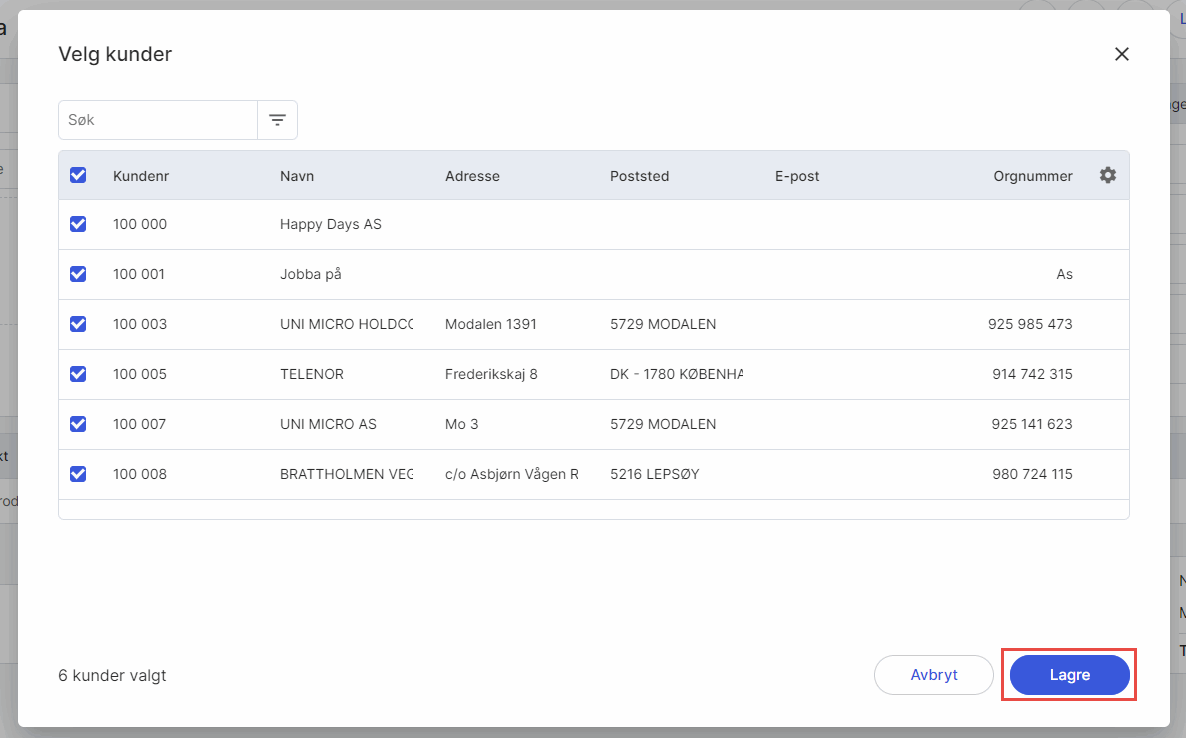Uncheck customer 100 008 checkbox
1186x738 pixels.
[x=78, y=474]
